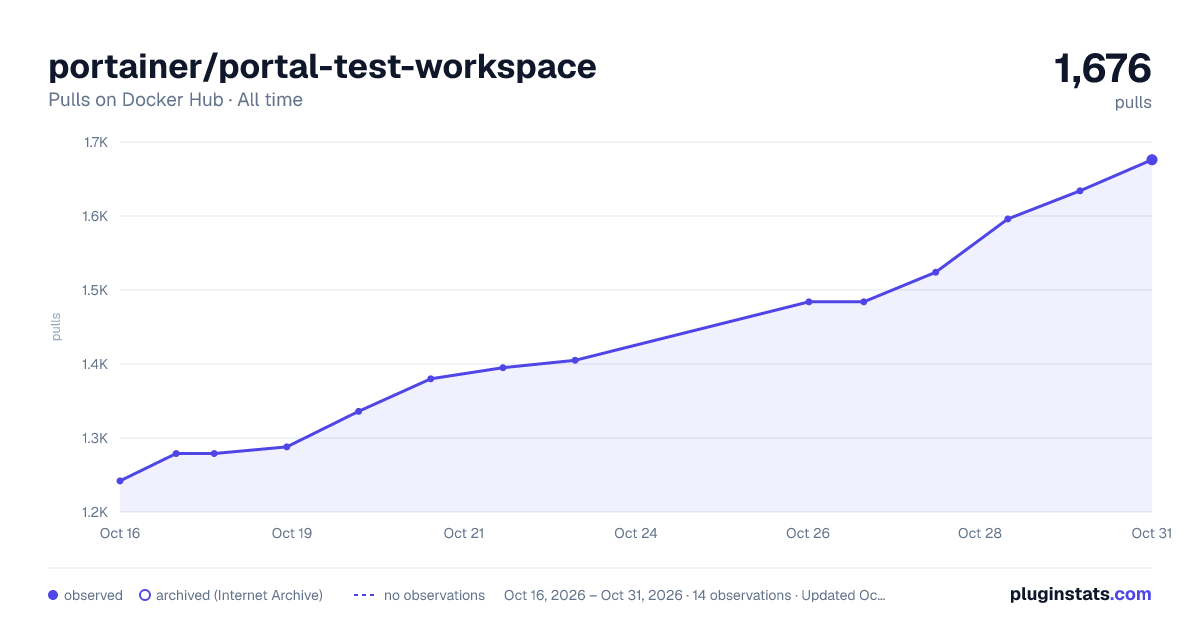The width and height of the screenshot is (1200, 630).
Task: Click the chart title portainer/portal-test-workspace
Action: click(x=322, y=66)
